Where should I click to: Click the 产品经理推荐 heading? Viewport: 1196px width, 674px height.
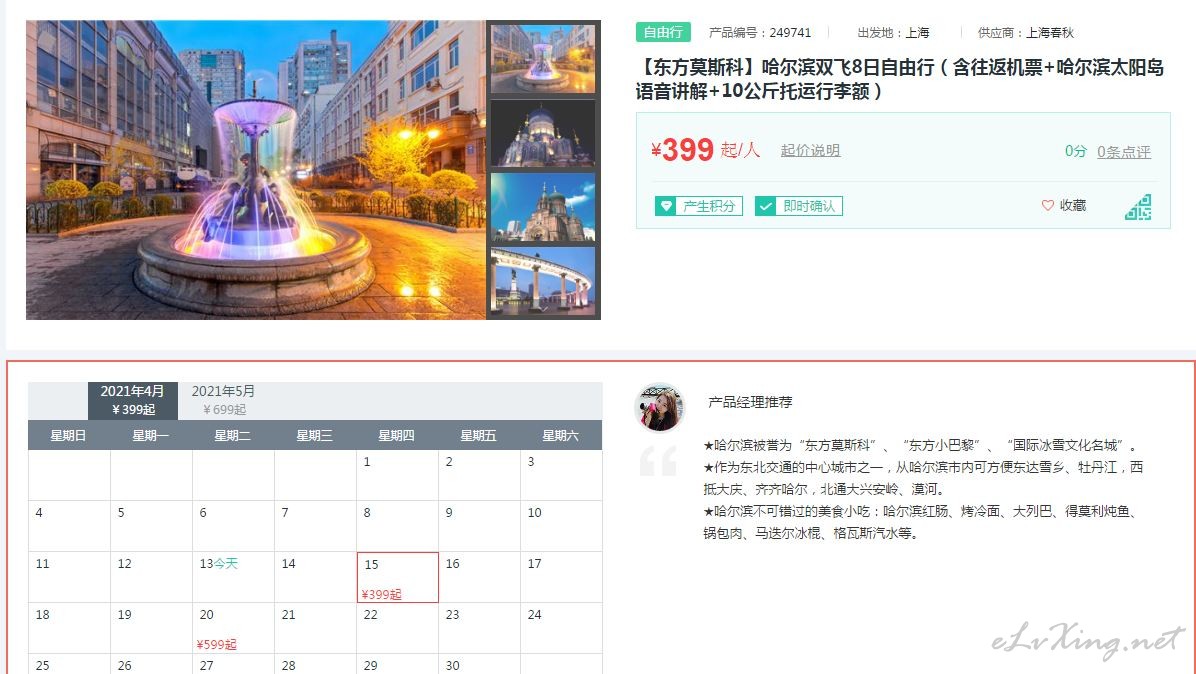[751, 402]
